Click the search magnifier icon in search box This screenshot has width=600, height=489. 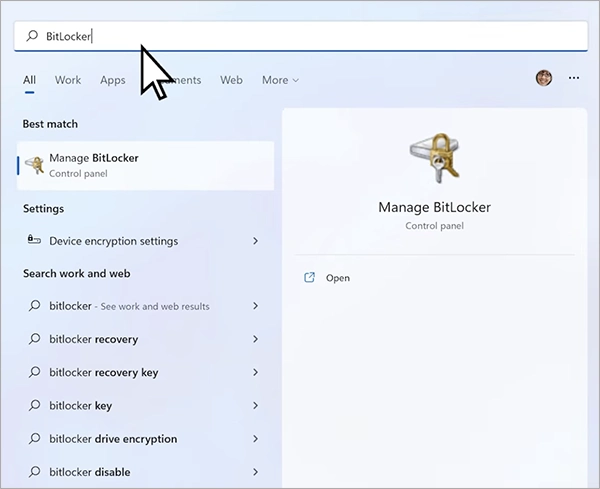(x=32, y=36)
